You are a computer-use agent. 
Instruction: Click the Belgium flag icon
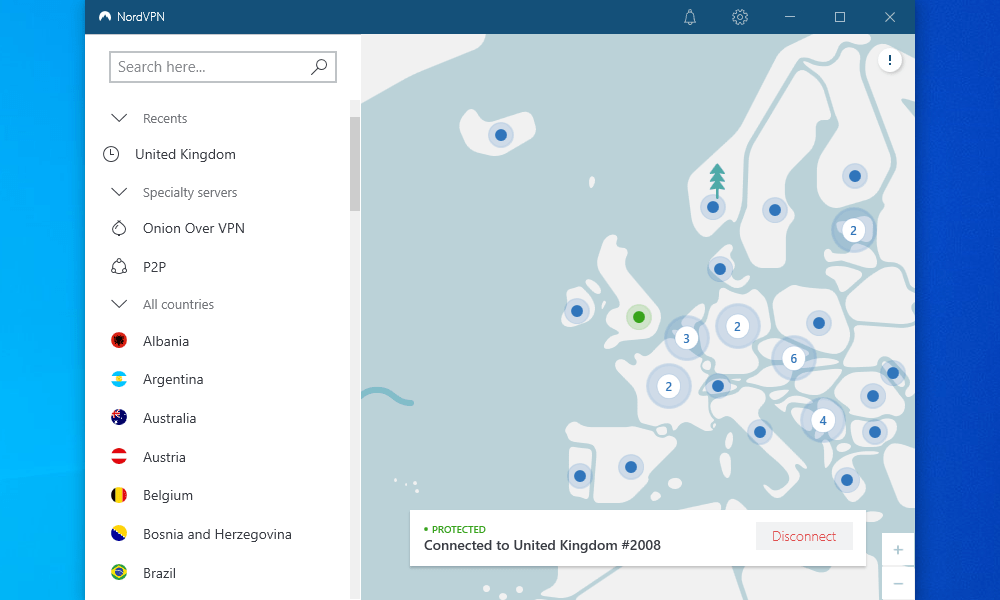pos(119,495)
